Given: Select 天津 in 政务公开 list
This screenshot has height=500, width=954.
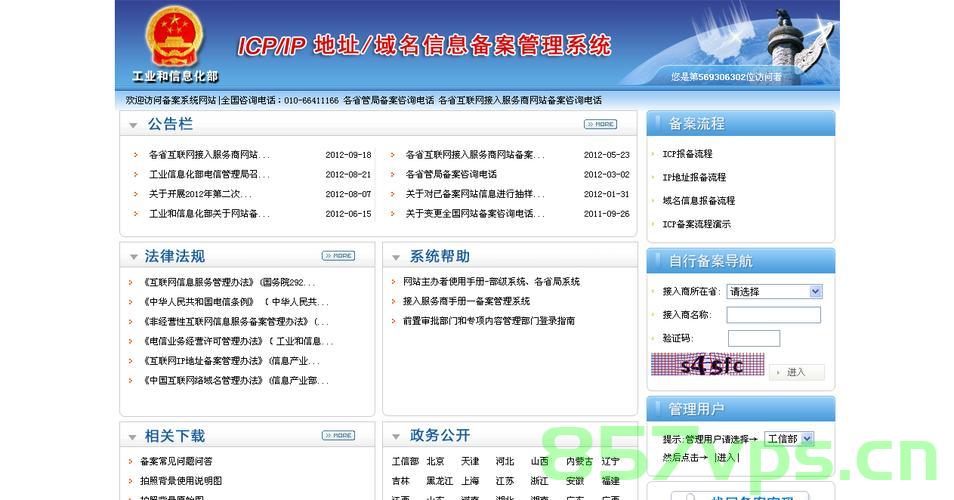Looking at the screenshot, I should 470,461.
